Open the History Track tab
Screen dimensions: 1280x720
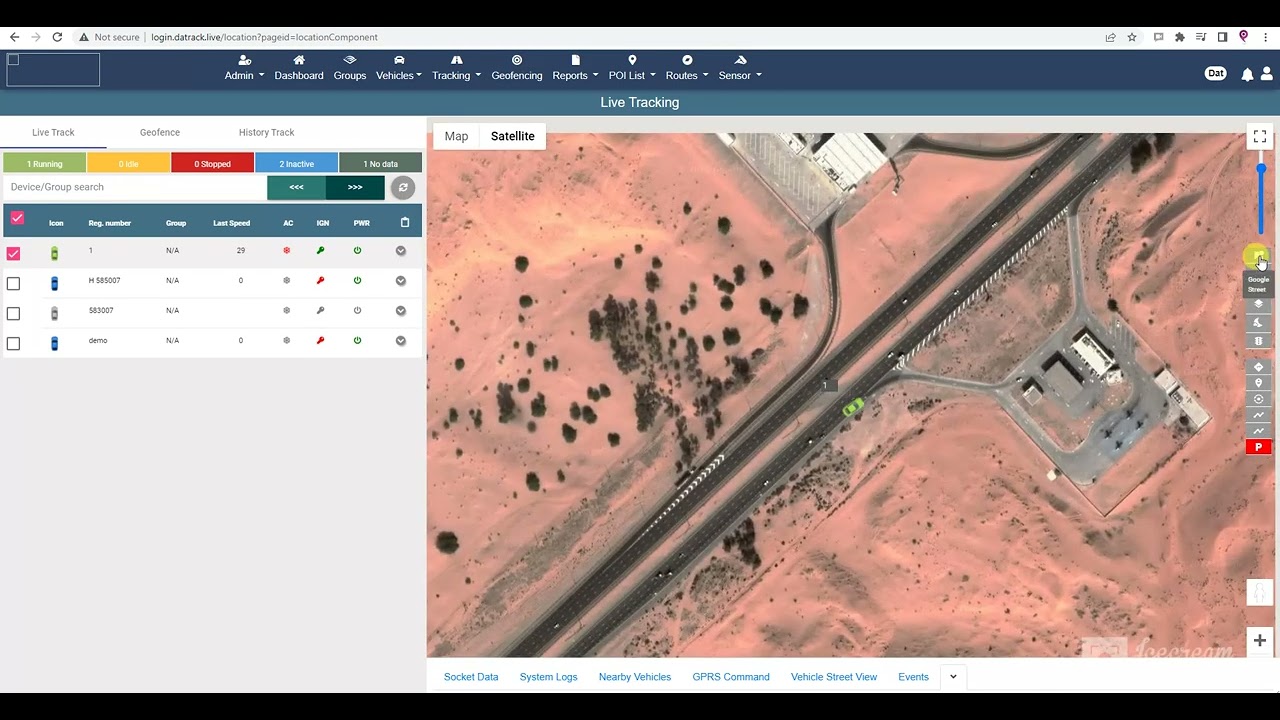(x=267, y=132)
